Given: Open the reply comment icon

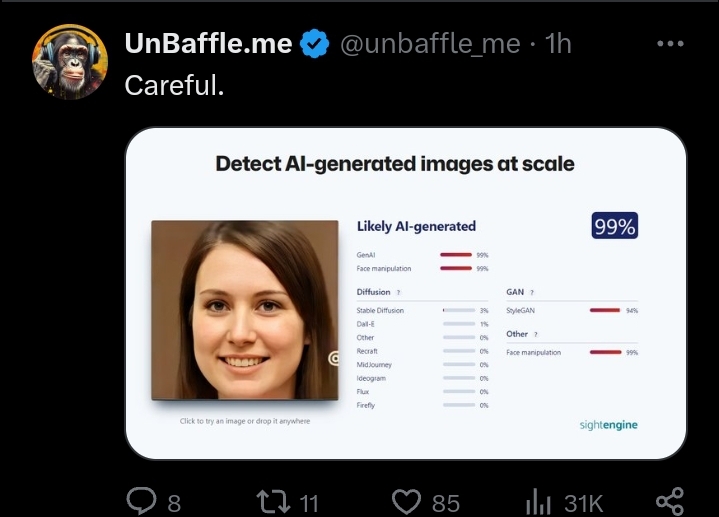Looking at the screenshot, I should coord(142,501).
